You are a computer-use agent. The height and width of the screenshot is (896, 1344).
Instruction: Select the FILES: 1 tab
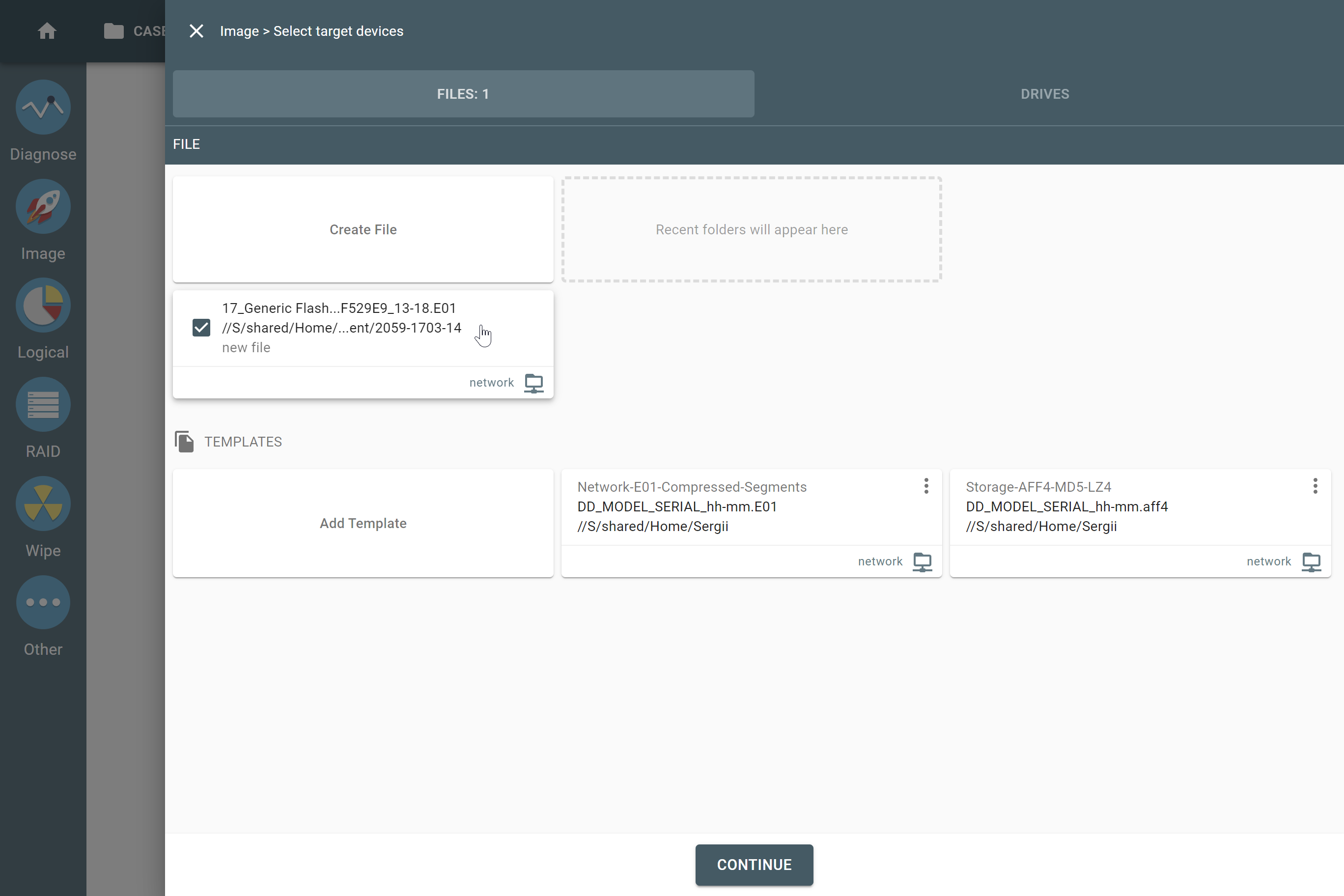pos(463,94)
